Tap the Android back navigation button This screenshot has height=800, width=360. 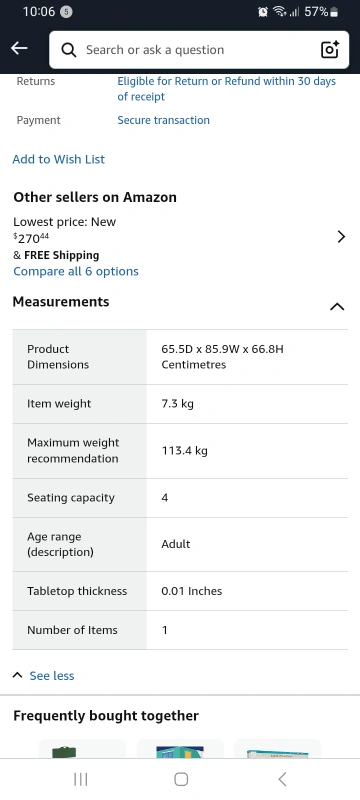click(282, 779)
